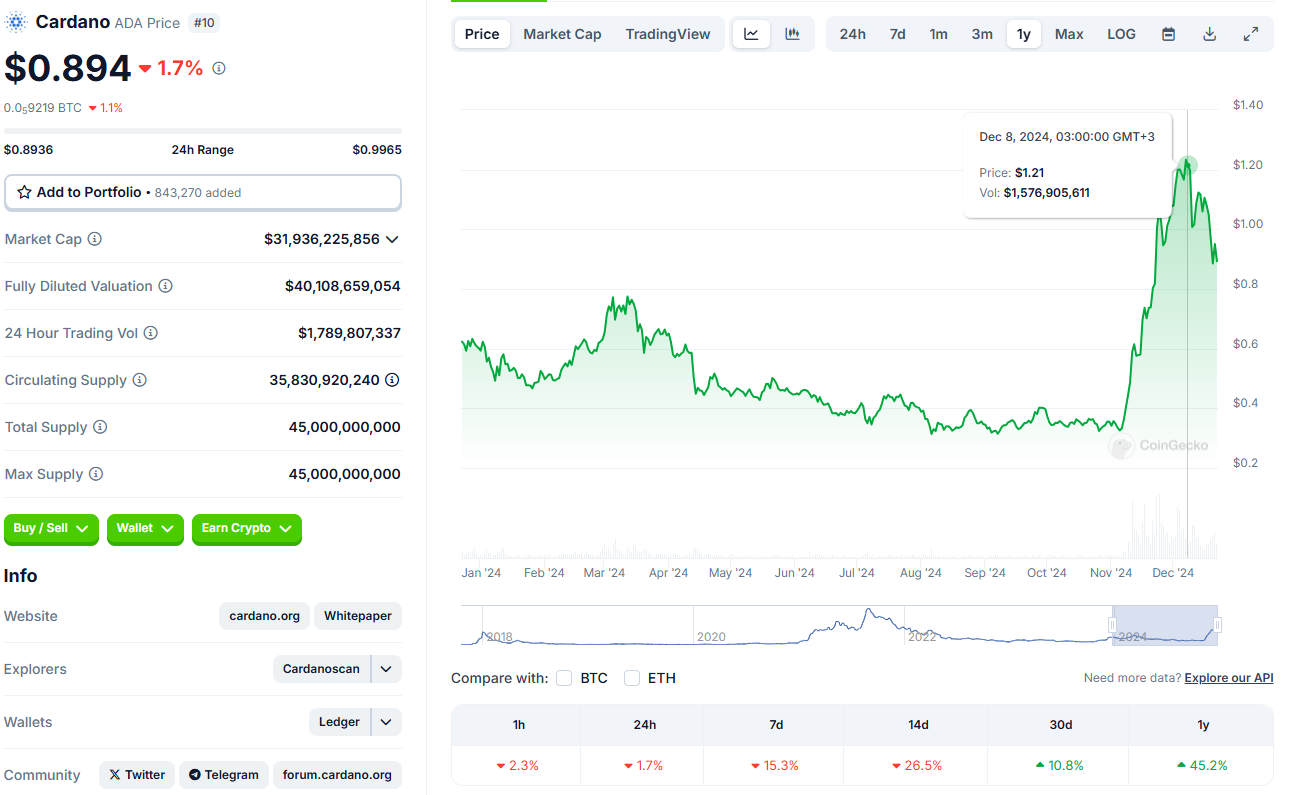Click the shaded 2024 selection in navigator
1291x795 pixels.
pyautogui.click(x=1165, y=625)
